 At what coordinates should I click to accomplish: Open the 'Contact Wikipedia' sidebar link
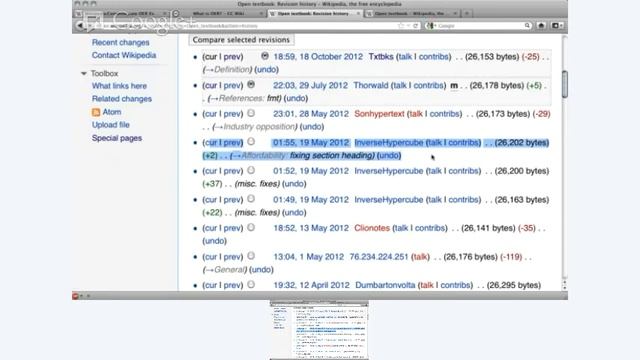pos(124,55)
